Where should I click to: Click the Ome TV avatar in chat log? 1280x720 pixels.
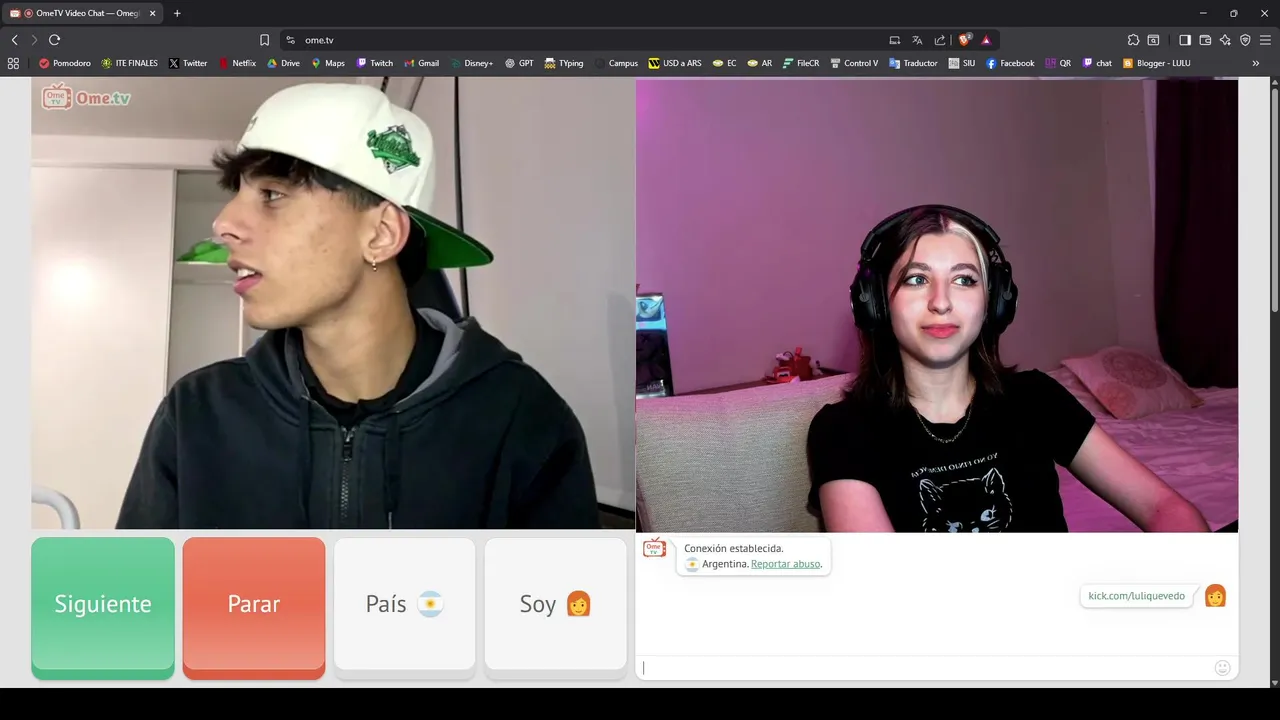coord(654,548)
